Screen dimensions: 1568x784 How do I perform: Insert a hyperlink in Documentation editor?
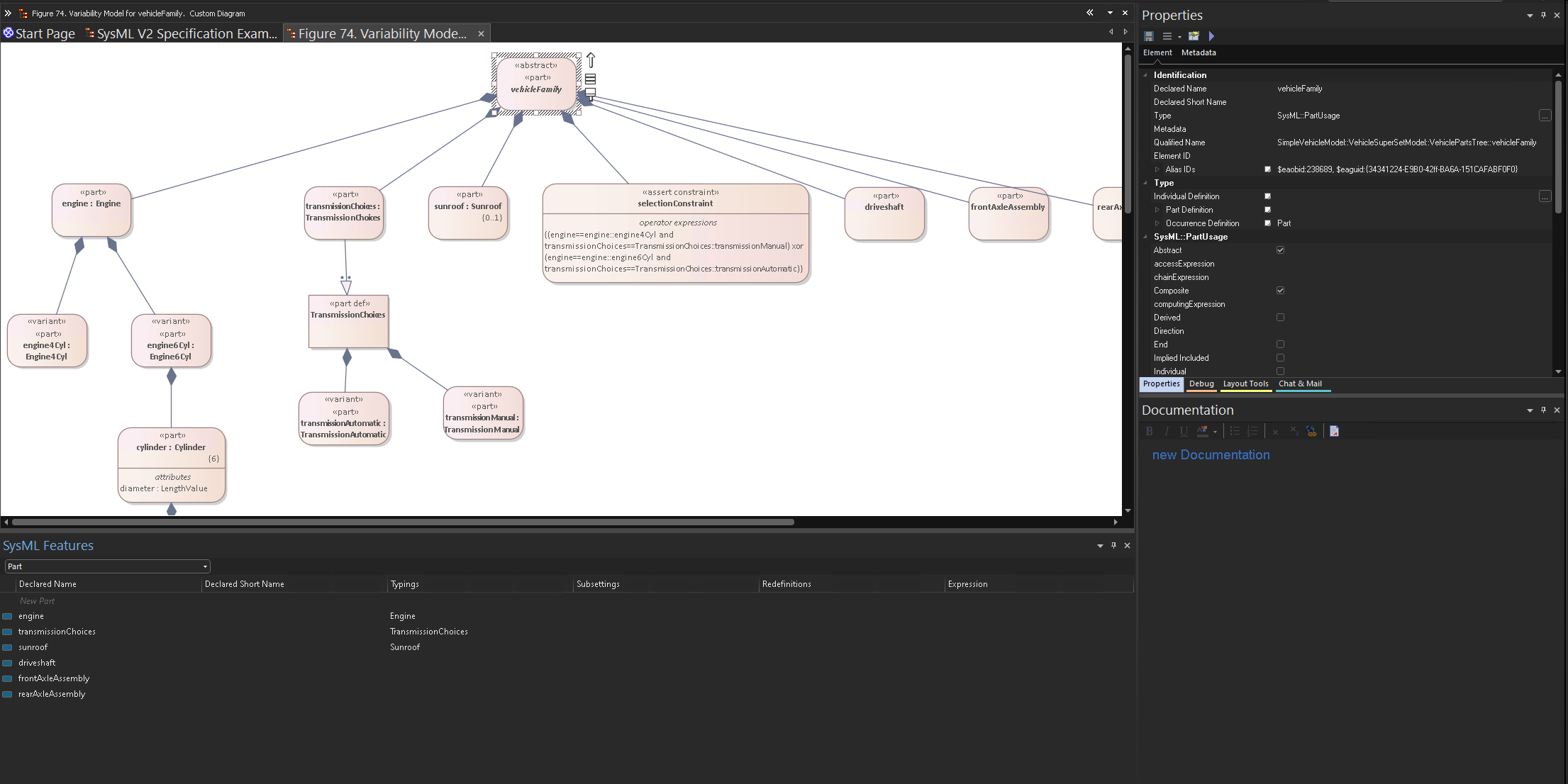point(1312,431)
